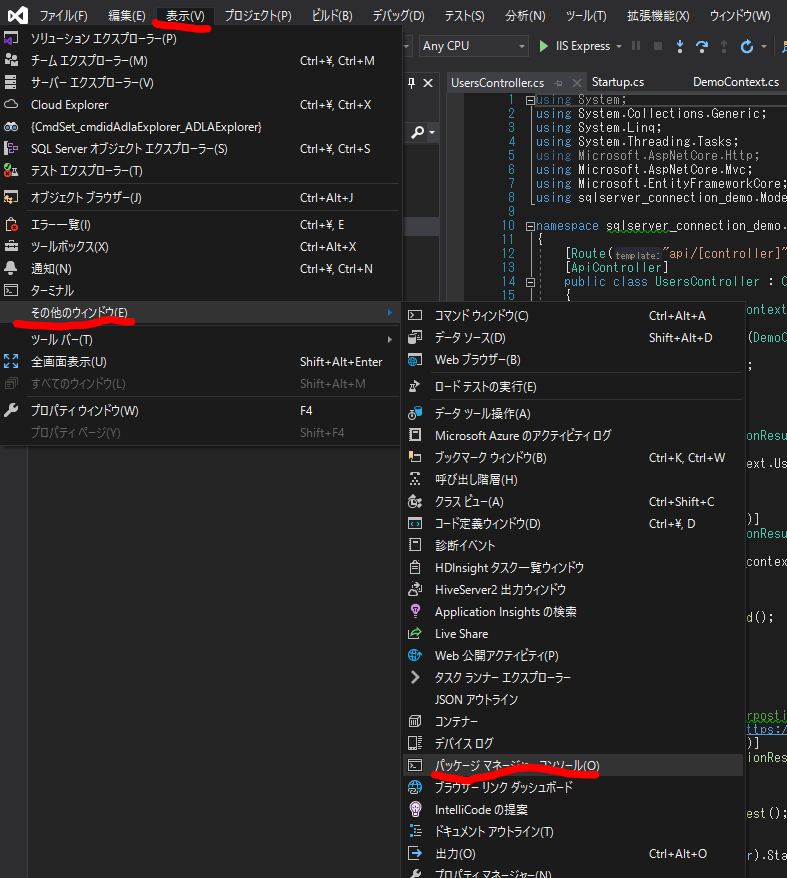The height and width of the screenshot is (878, 787).
Task: Click the green IIS Express run arrow
Action: (x=543, y=46)
